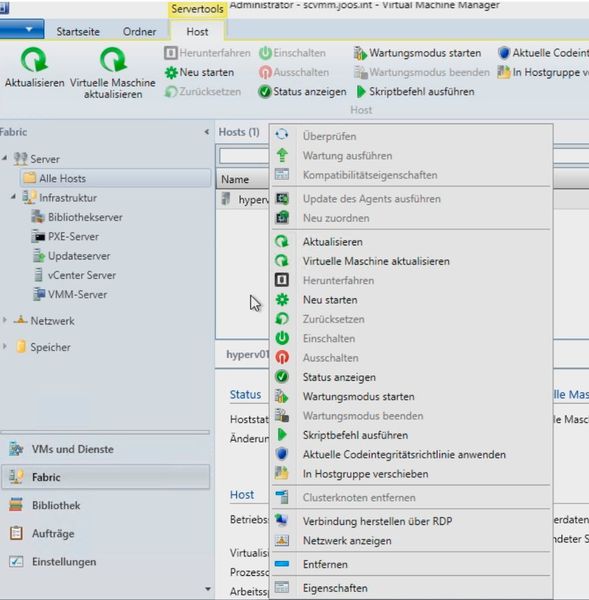Click Status anzeigen checkmark in context menu
This screenshot has width=589, height=600.
[x=282, y=377]
